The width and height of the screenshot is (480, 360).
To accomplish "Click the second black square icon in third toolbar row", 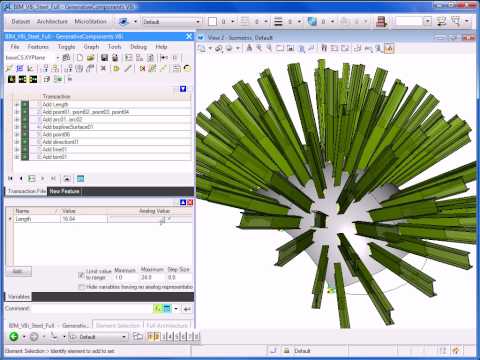I will (22, 79).
